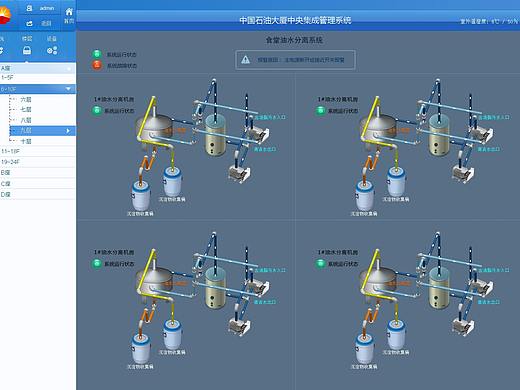Viewport: 520px width, 390px height.
Task: Click the red fault-status icon in the legend
Action: (97, 65)
